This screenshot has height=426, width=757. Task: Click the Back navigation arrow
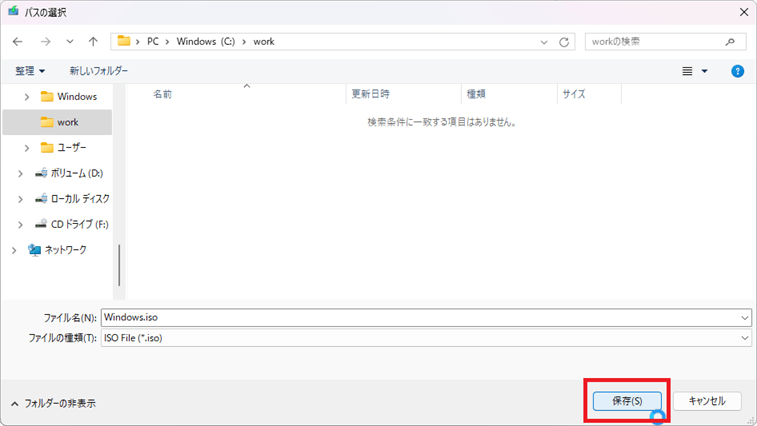(x=17, y=42)
